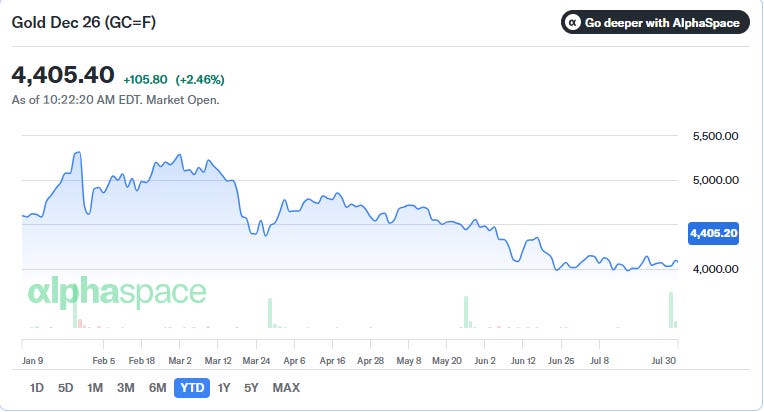Click the blue 4,405.20 price tag
Image resolution: width=764 pixels, height=412 pixels.
713,233
